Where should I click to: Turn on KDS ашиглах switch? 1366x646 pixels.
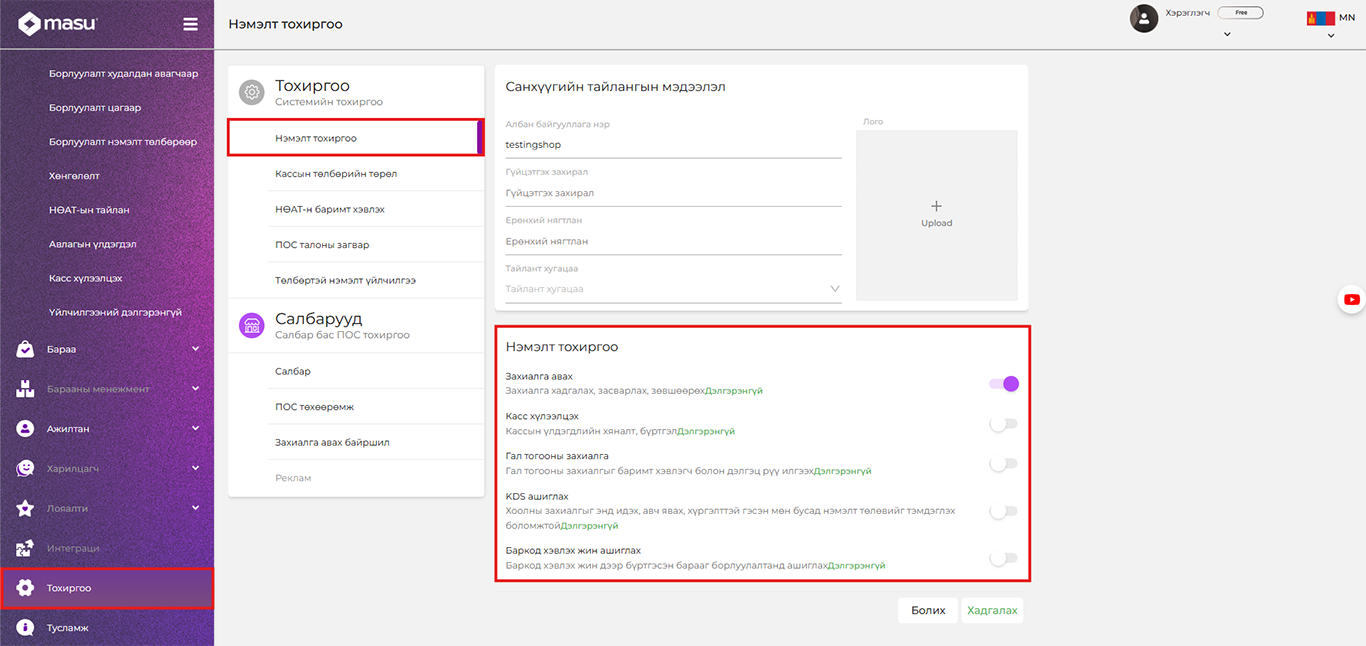click(1003, 511)
